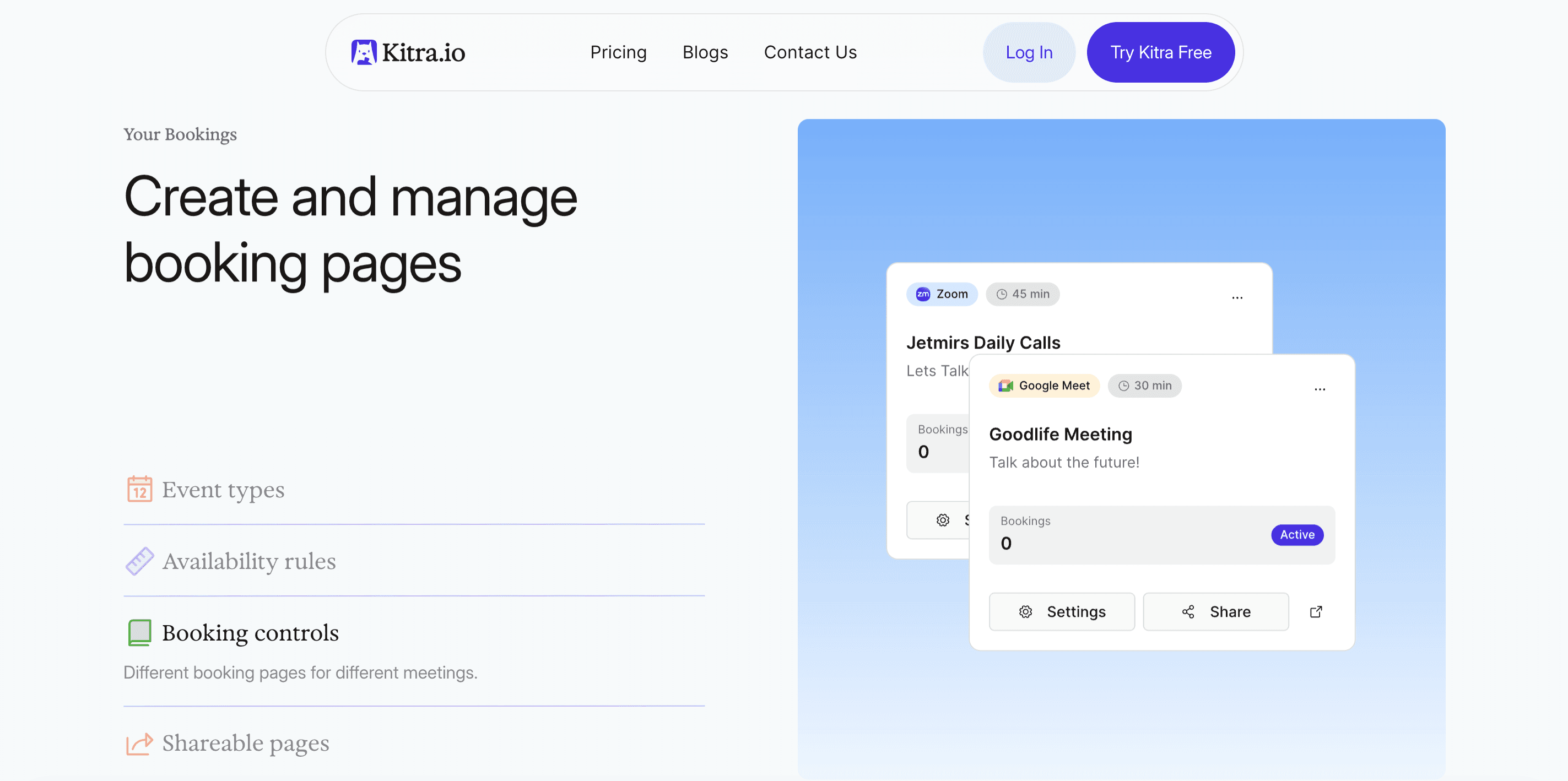Click the gear icon on Jetmirs Daily Calls card
1568x781 pixels.
coord(942,520)
